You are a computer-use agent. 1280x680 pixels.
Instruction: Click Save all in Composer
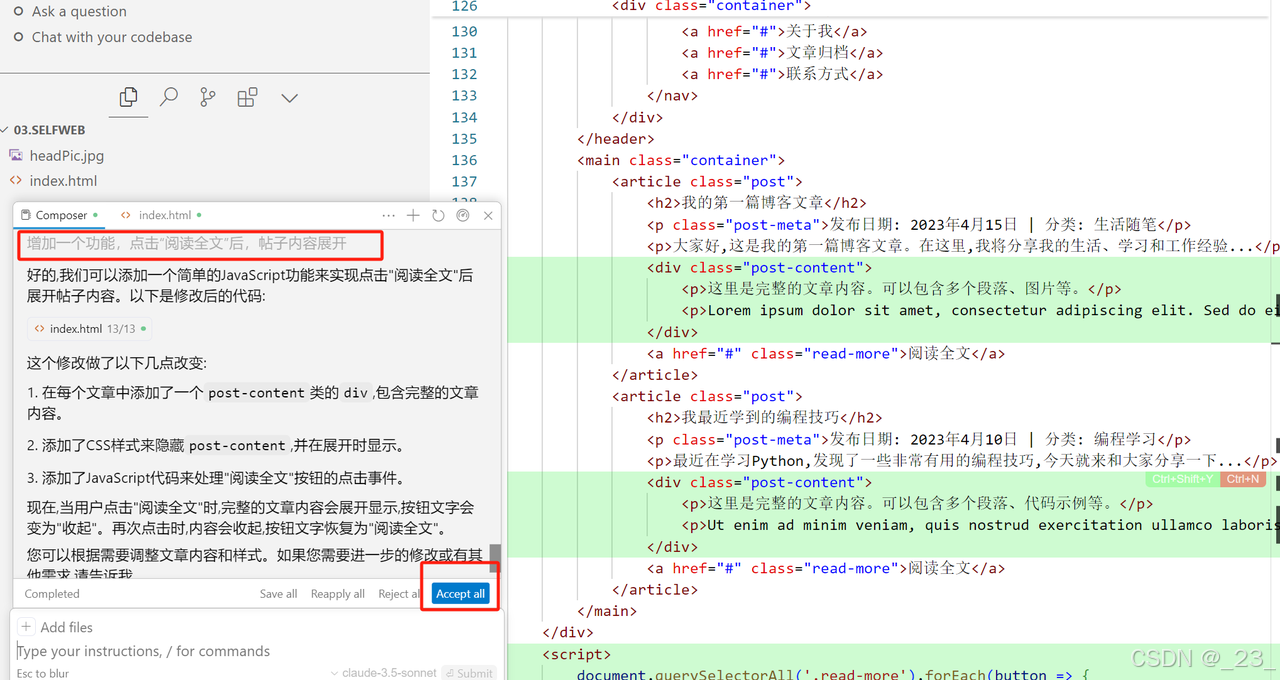[x=278, y=594]
